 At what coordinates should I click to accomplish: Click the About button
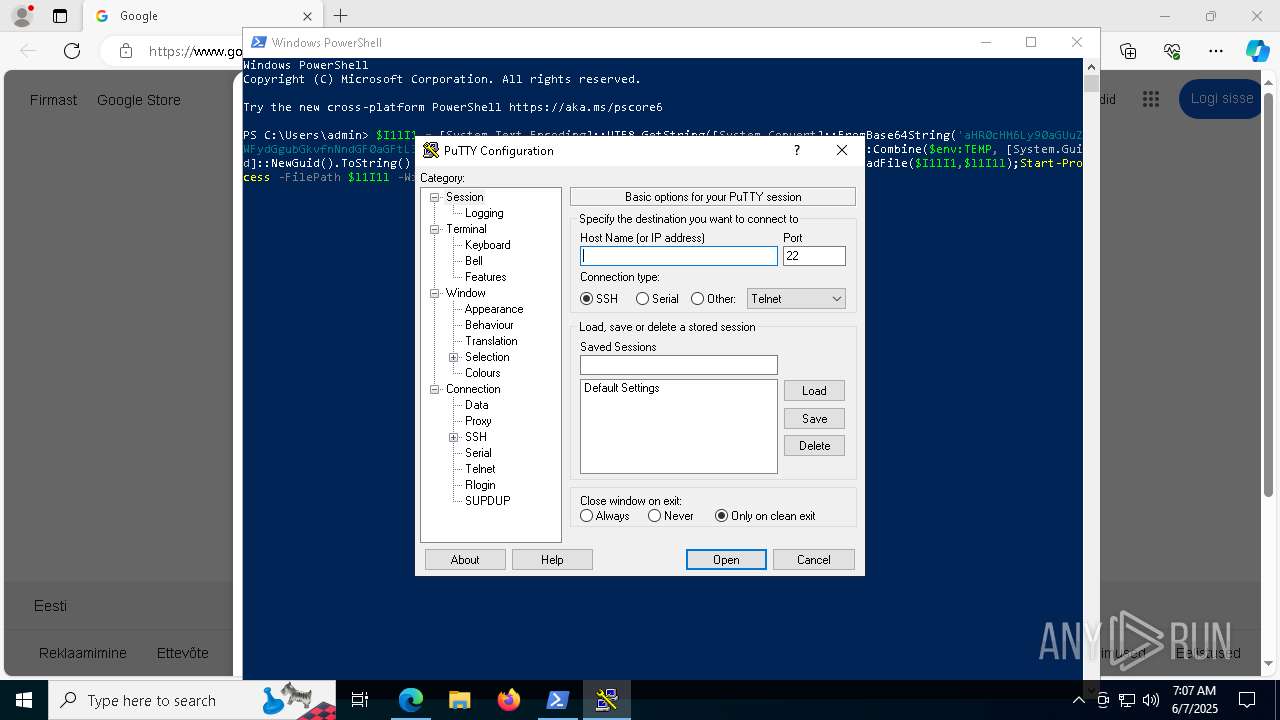click(x=465, y=560)
